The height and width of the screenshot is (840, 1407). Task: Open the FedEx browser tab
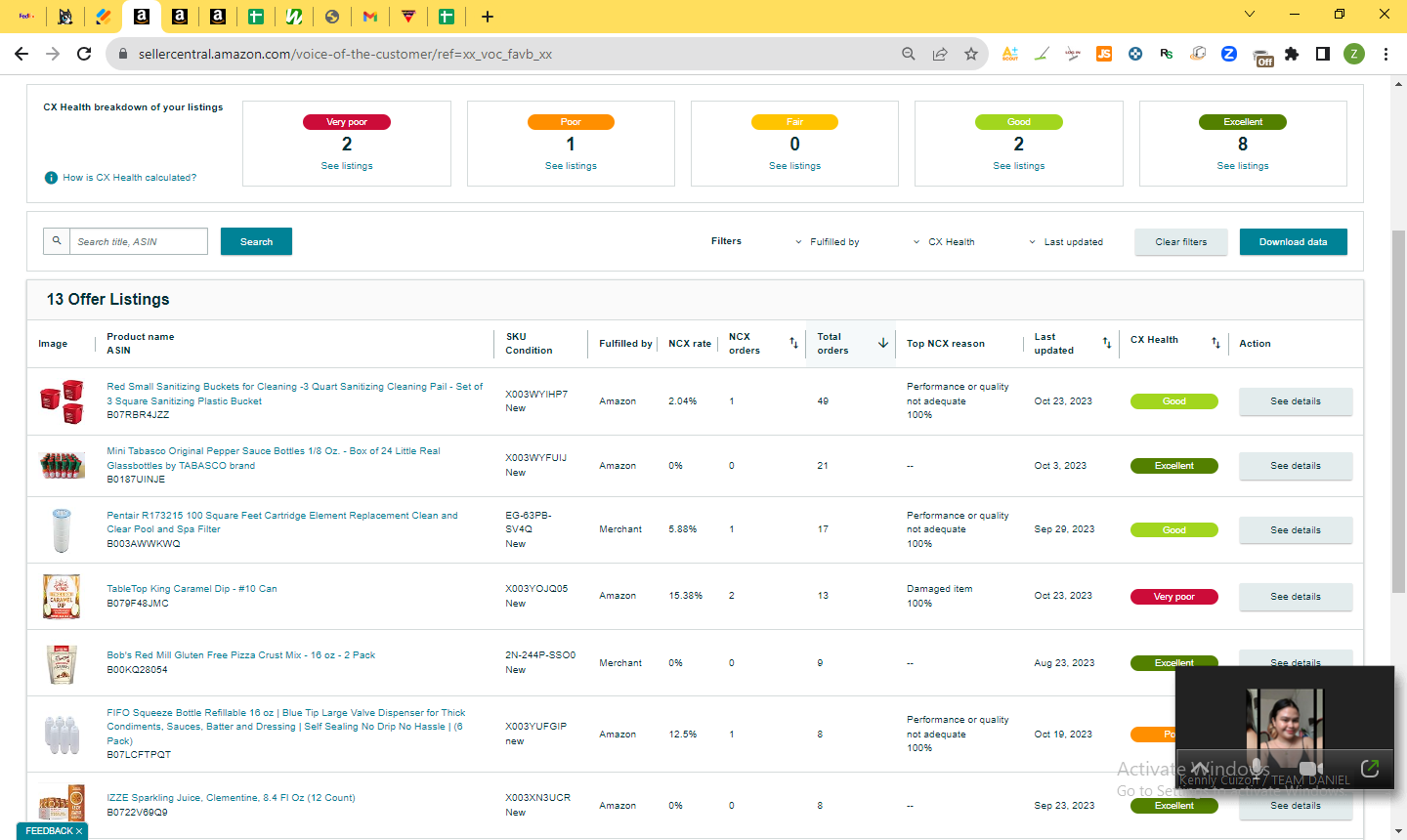[26, 16]
